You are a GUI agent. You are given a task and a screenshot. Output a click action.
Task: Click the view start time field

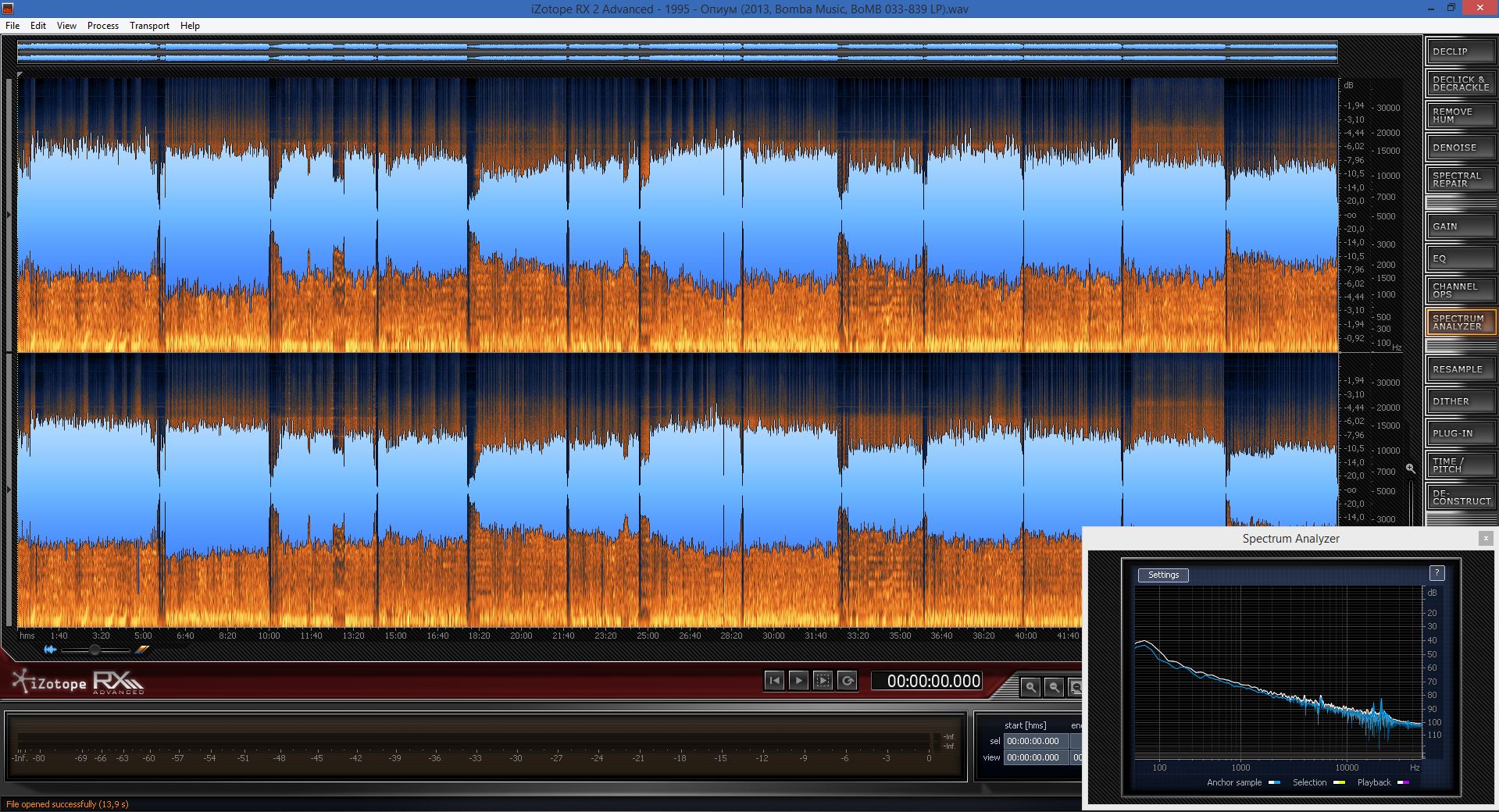1036,757
